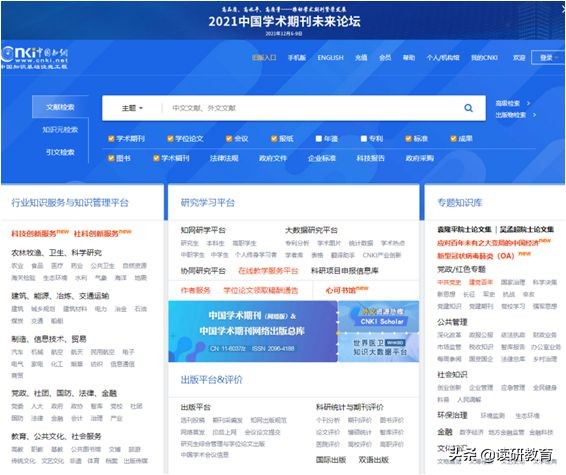
Task: Open the 政府文件 link
Action: (273, 158)
